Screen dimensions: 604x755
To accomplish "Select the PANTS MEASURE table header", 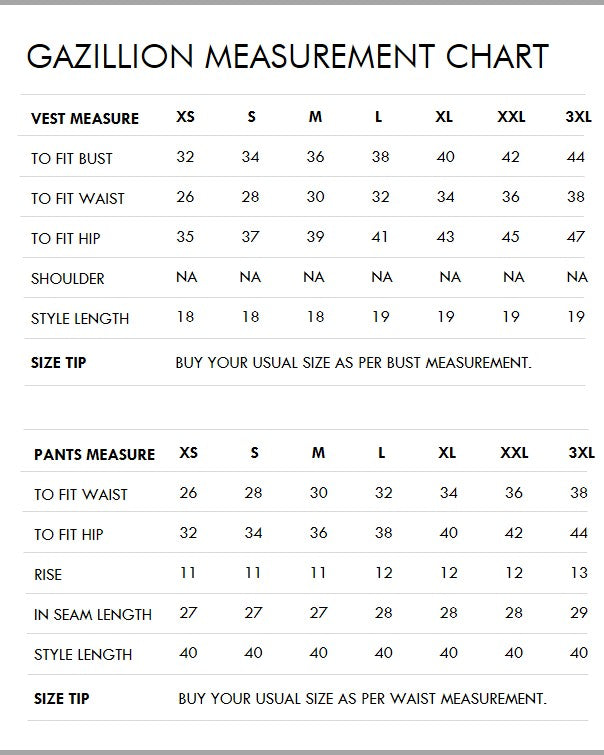I will coord(94,454).
